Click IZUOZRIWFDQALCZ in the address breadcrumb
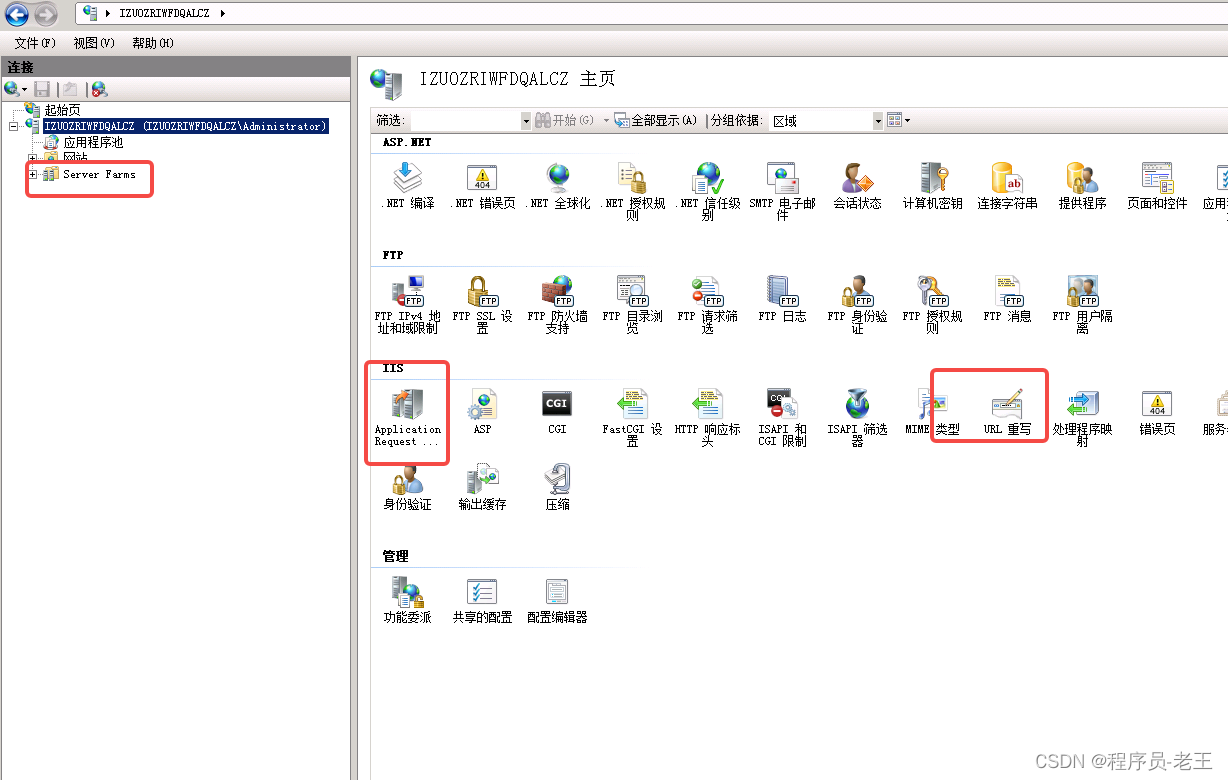The image size is (1228, 780). tap(165, 13)
